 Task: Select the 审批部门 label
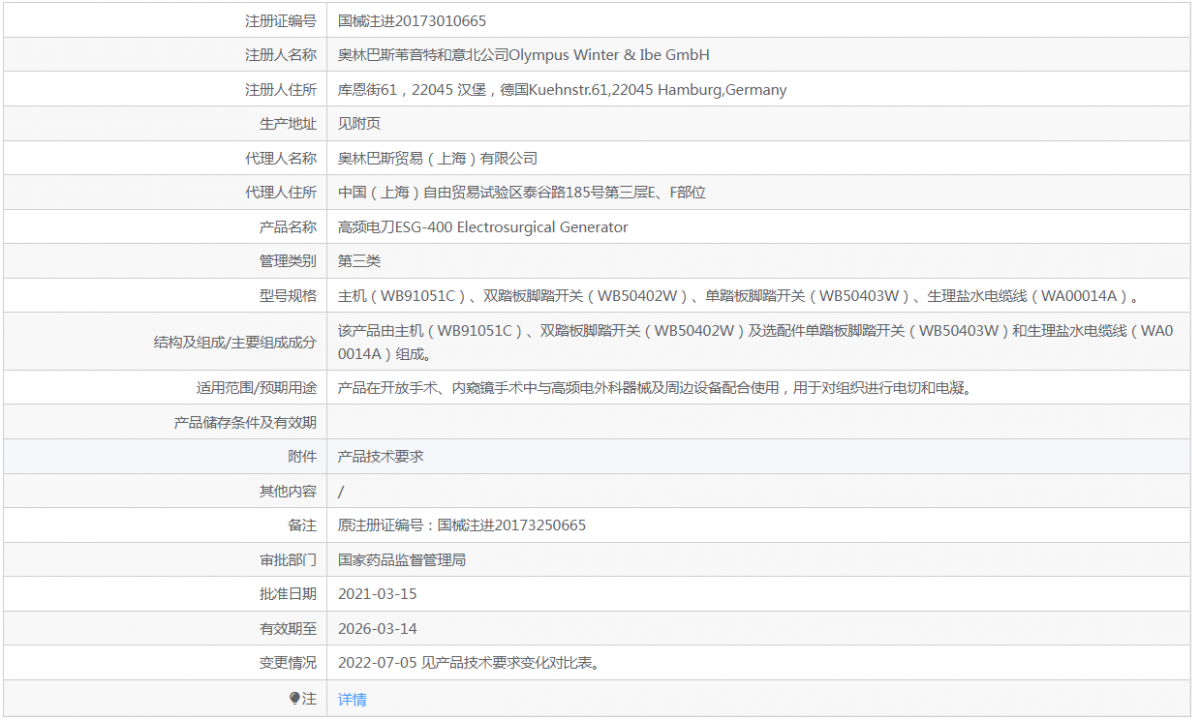288,560
